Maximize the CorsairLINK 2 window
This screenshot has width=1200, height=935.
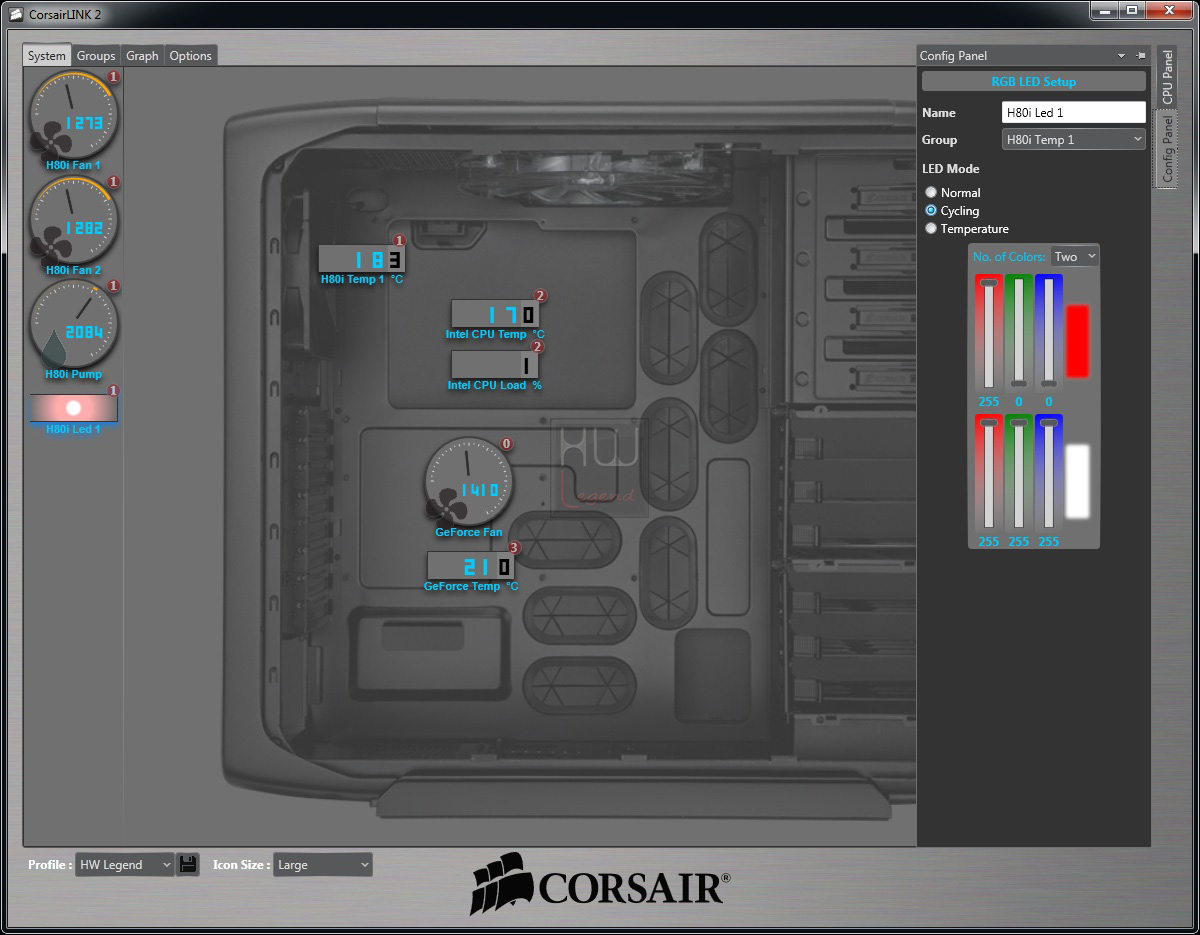click(x=1132, y=11)
